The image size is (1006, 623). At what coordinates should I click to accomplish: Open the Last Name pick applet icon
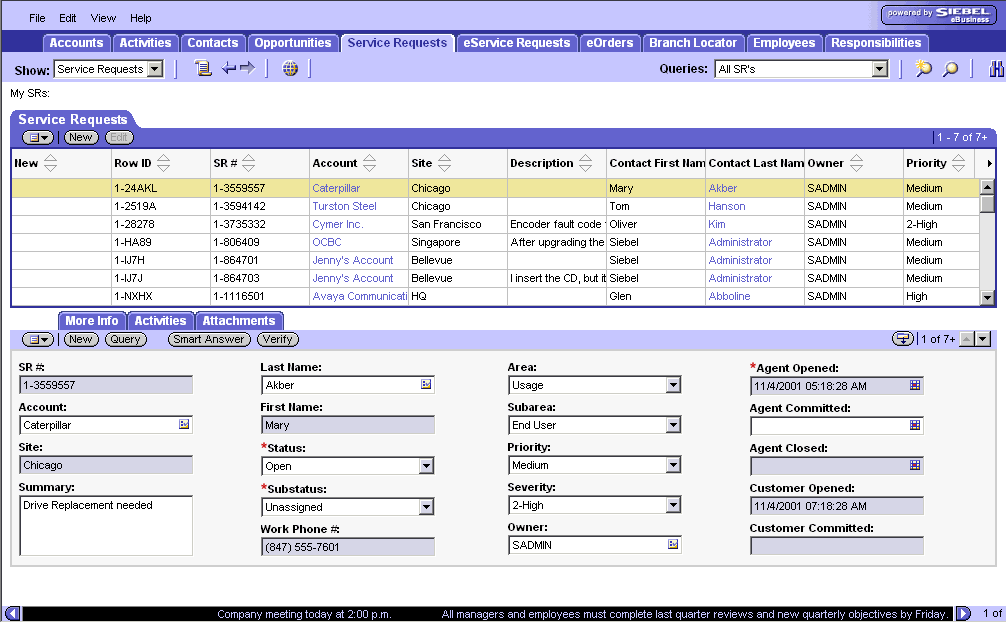pyautogui.click(x=426, y=384)
